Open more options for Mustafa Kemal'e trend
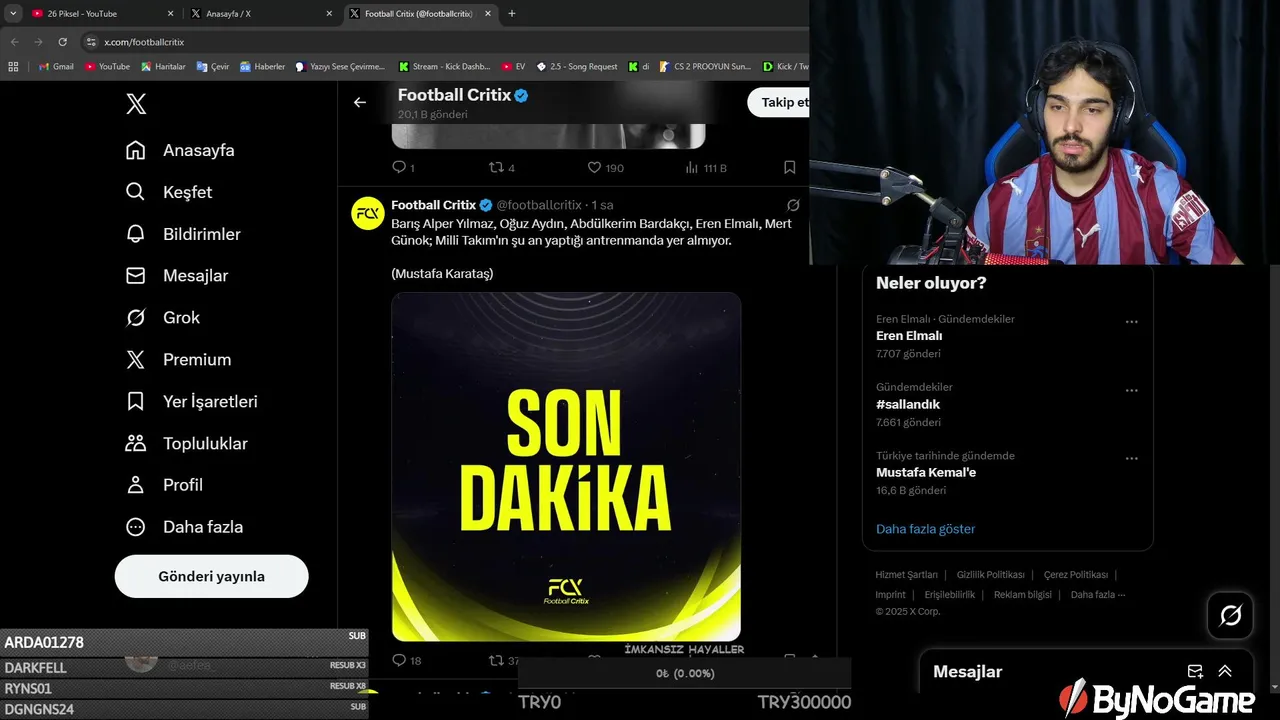The height and width of the screenshot is (720, 1280). point(1132,458)
